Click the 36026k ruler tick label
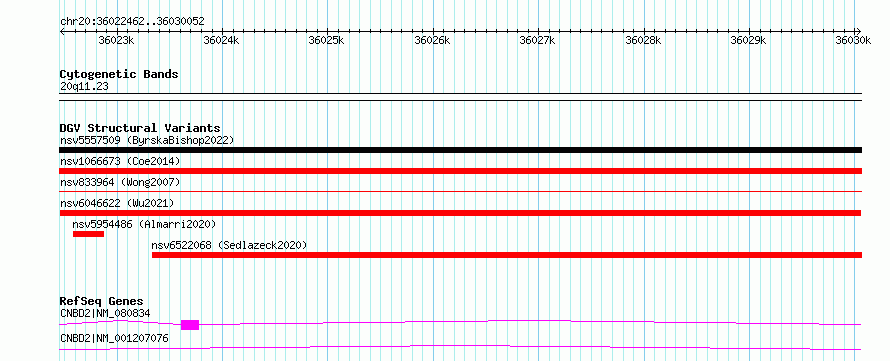 (x=432, y=40)
